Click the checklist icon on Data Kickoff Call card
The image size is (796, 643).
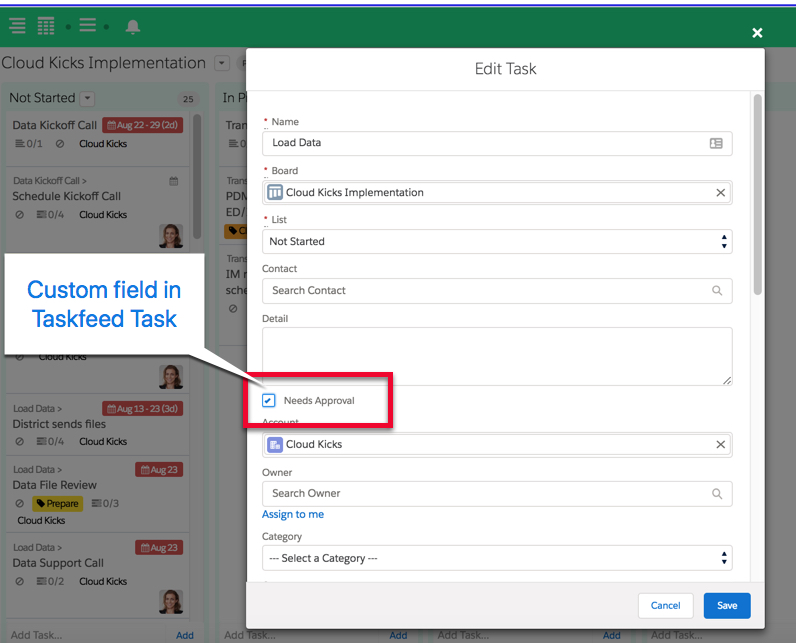coord(20,144)
